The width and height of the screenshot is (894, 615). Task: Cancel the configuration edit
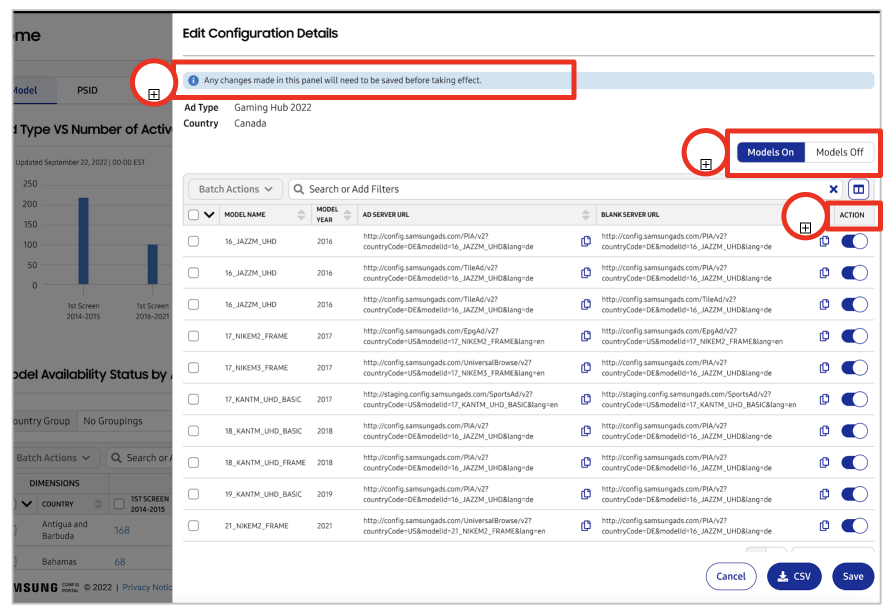point(731,576)
